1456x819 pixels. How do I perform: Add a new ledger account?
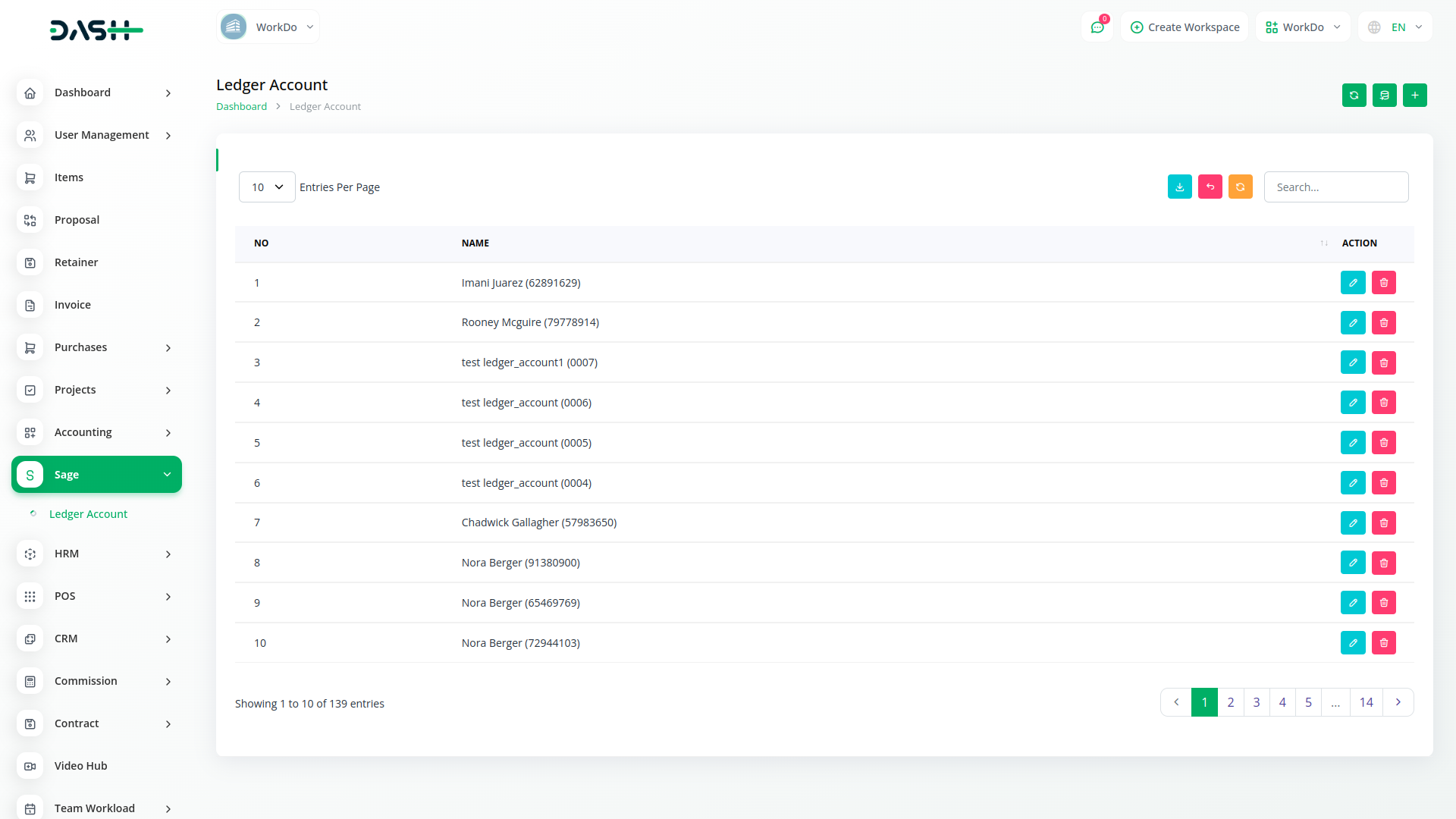pyautogui.click(x=1415, y=95)
